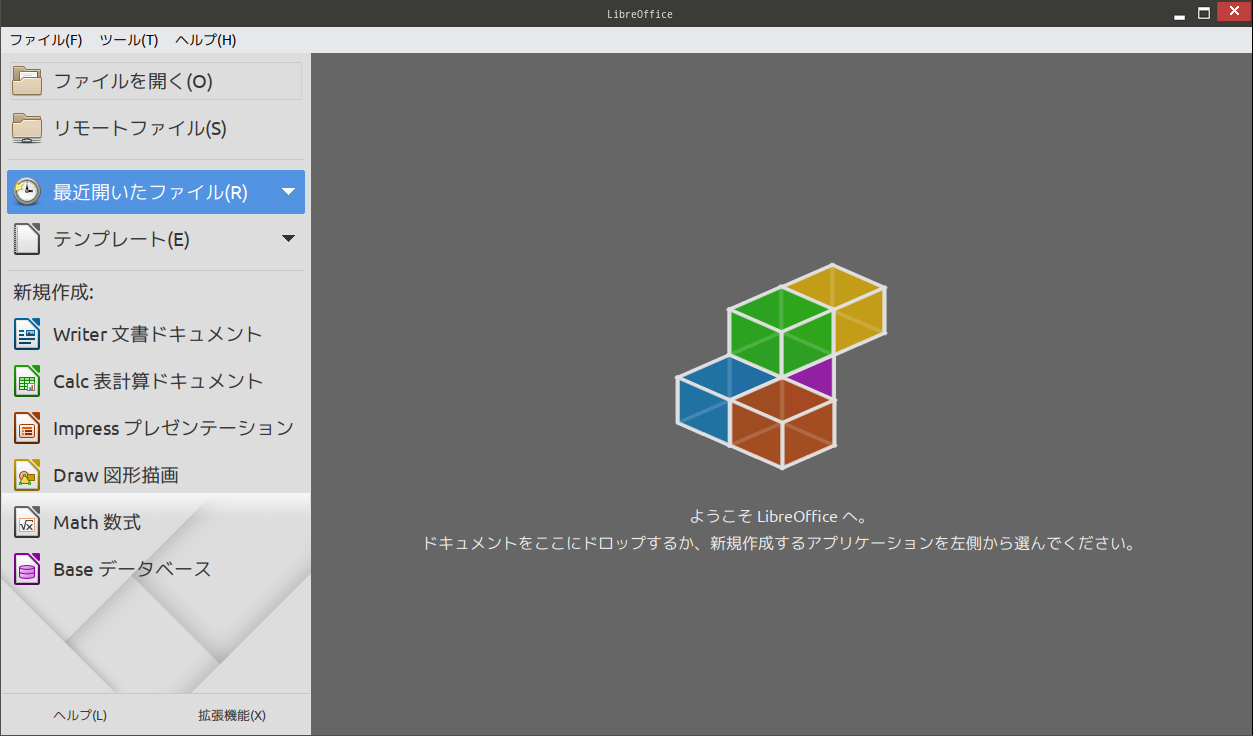The image size is (1253, 736).
Task: Maximize the LibreOffice window
Action: (1205, 14)
